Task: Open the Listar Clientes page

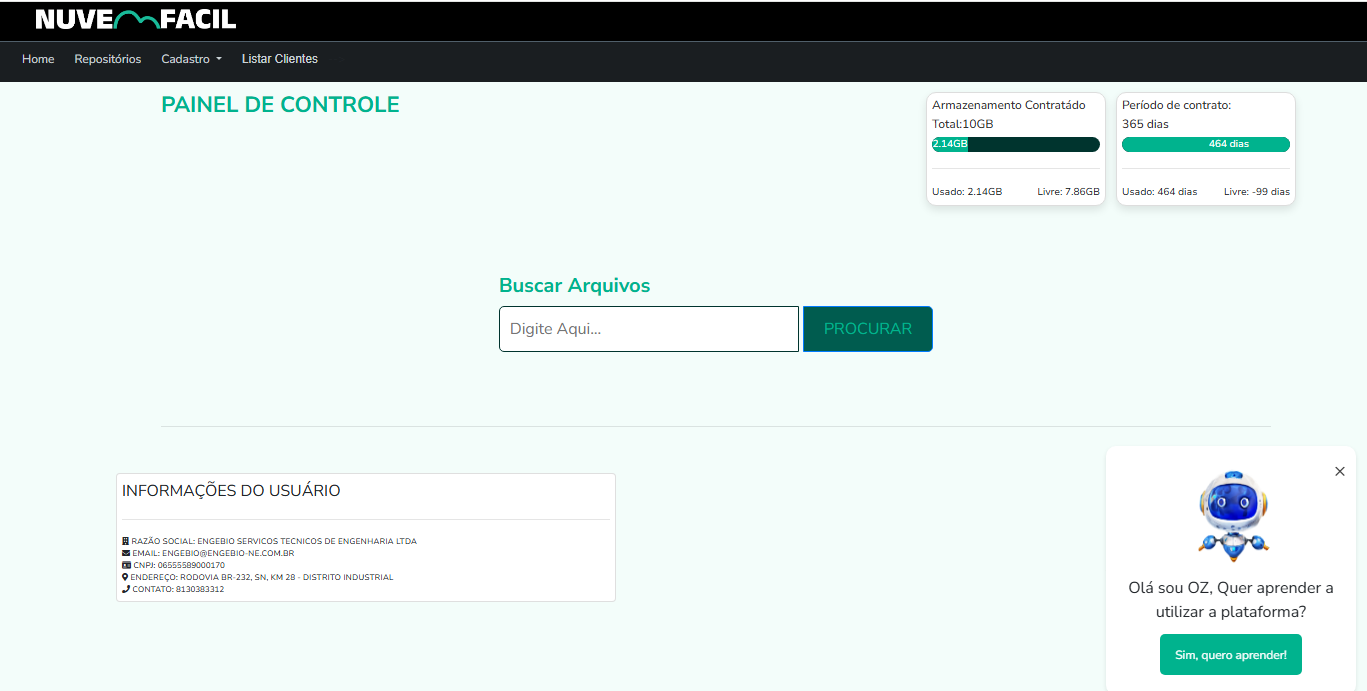Action: pos(280,59)
